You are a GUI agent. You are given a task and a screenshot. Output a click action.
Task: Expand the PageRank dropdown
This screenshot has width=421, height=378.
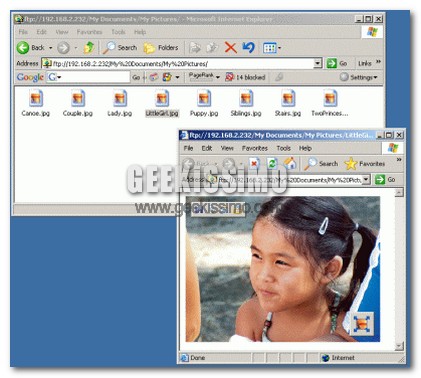(x=218, y=77)
